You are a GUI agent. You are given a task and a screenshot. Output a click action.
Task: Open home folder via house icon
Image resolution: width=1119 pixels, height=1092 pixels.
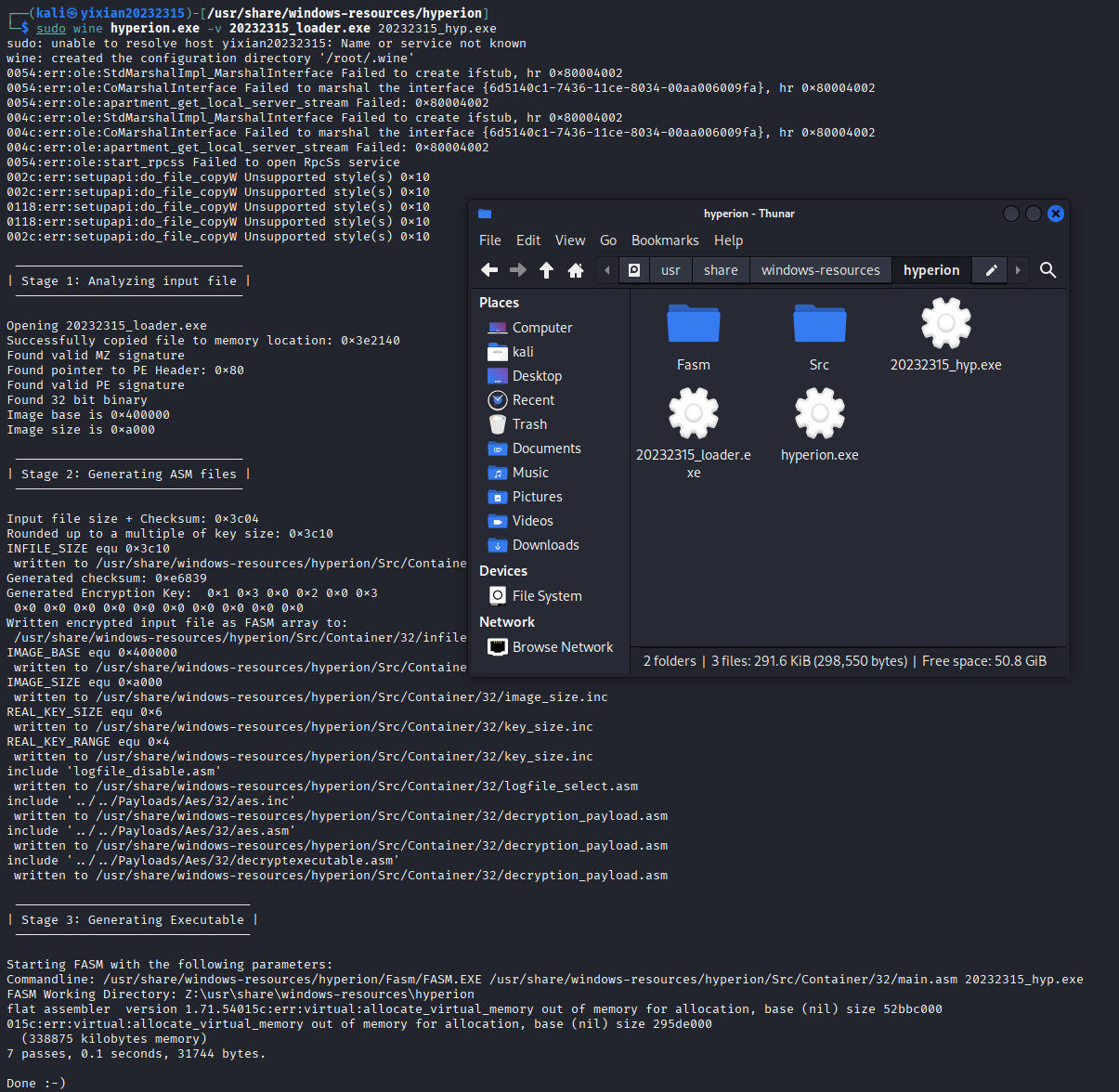575,270
